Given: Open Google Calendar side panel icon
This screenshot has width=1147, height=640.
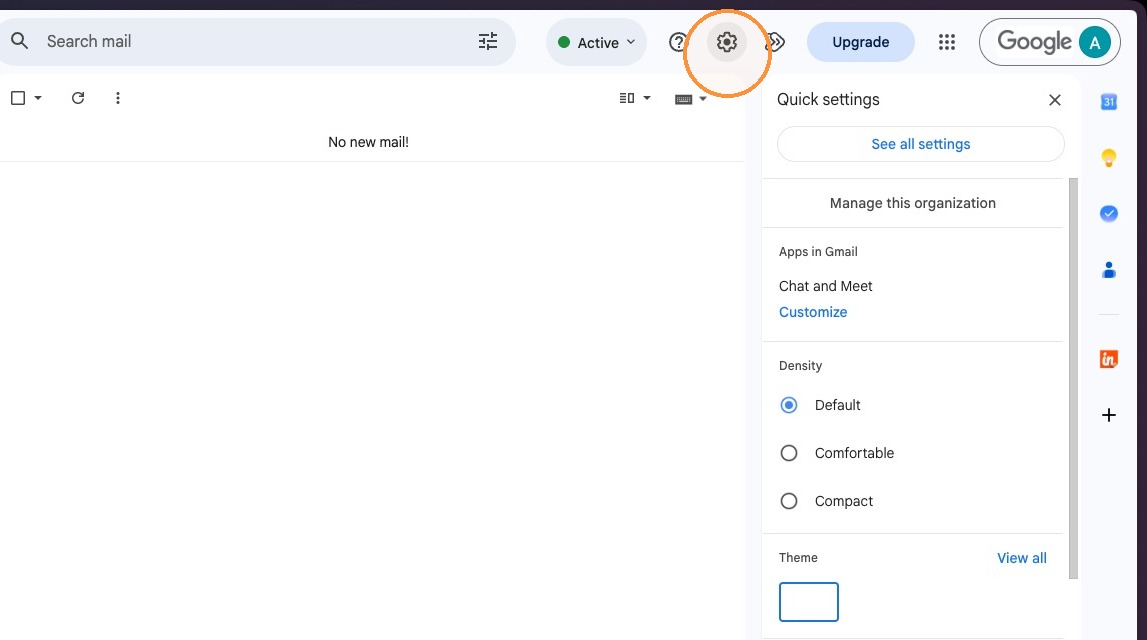Looking at the screenshot, I should pyautogui.click(x=1108, y=102).
